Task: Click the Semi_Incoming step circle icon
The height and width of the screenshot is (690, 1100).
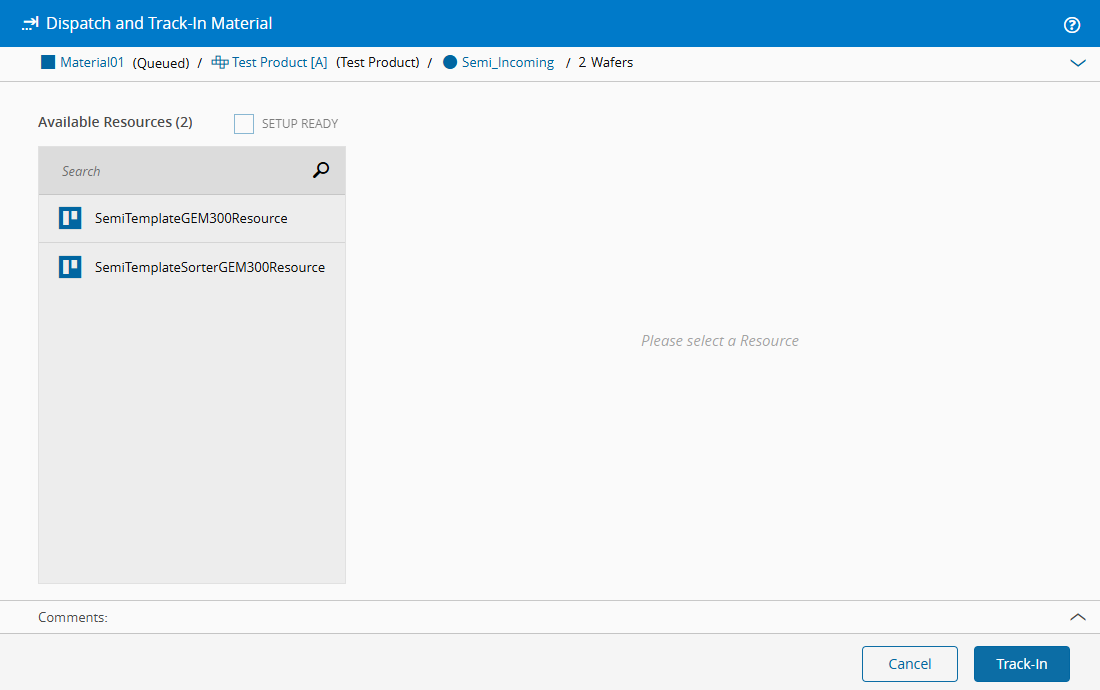Action: coord(450,62)
